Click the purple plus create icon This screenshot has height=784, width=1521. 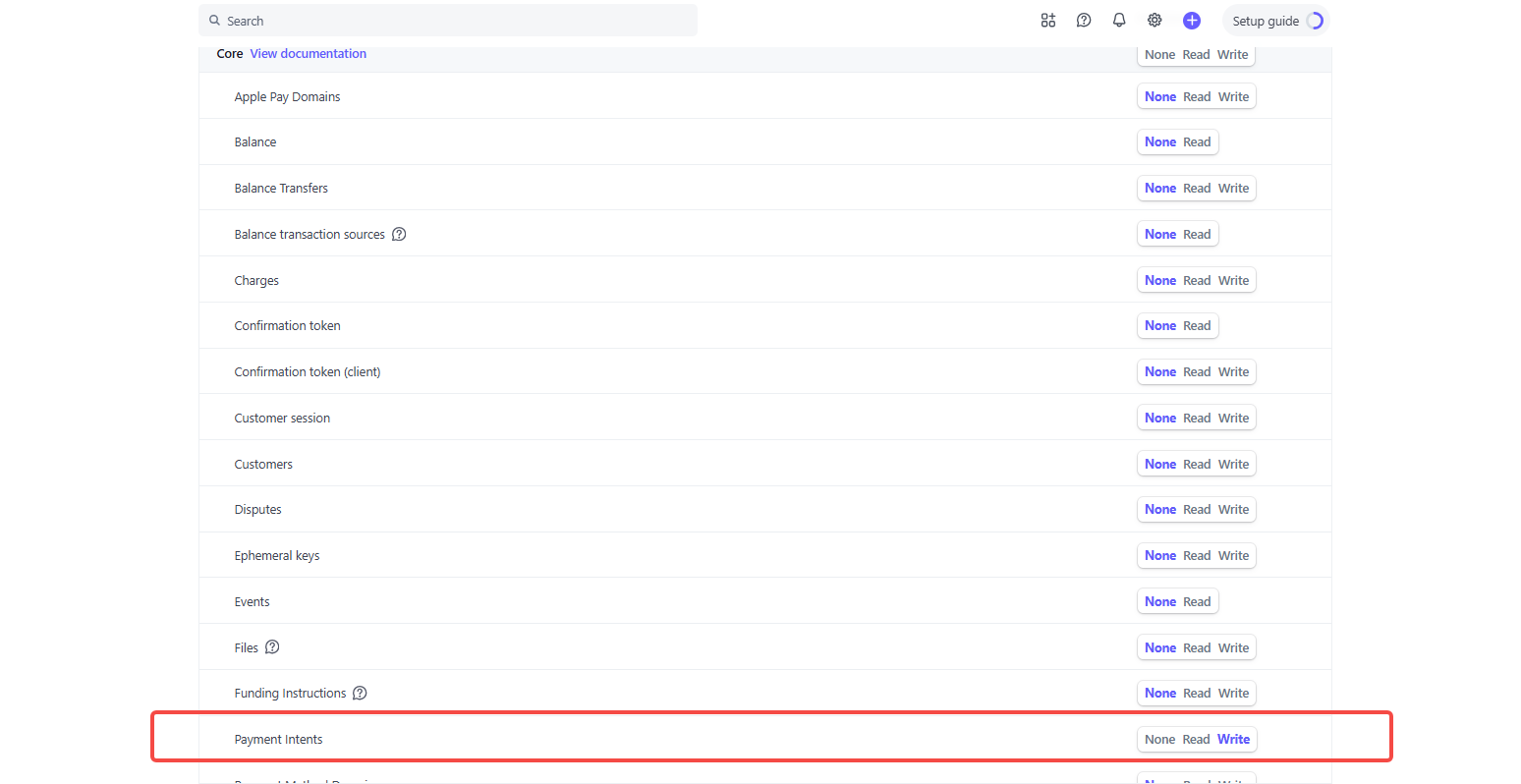(x=1192, y=21)
